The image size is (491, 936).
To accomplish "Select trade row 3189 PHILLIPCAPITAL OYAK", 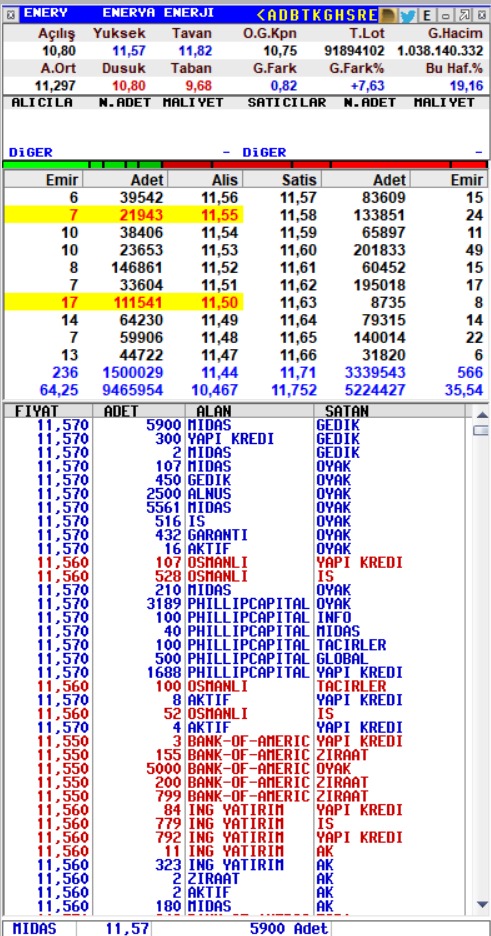I will click(x=236, y=604).
